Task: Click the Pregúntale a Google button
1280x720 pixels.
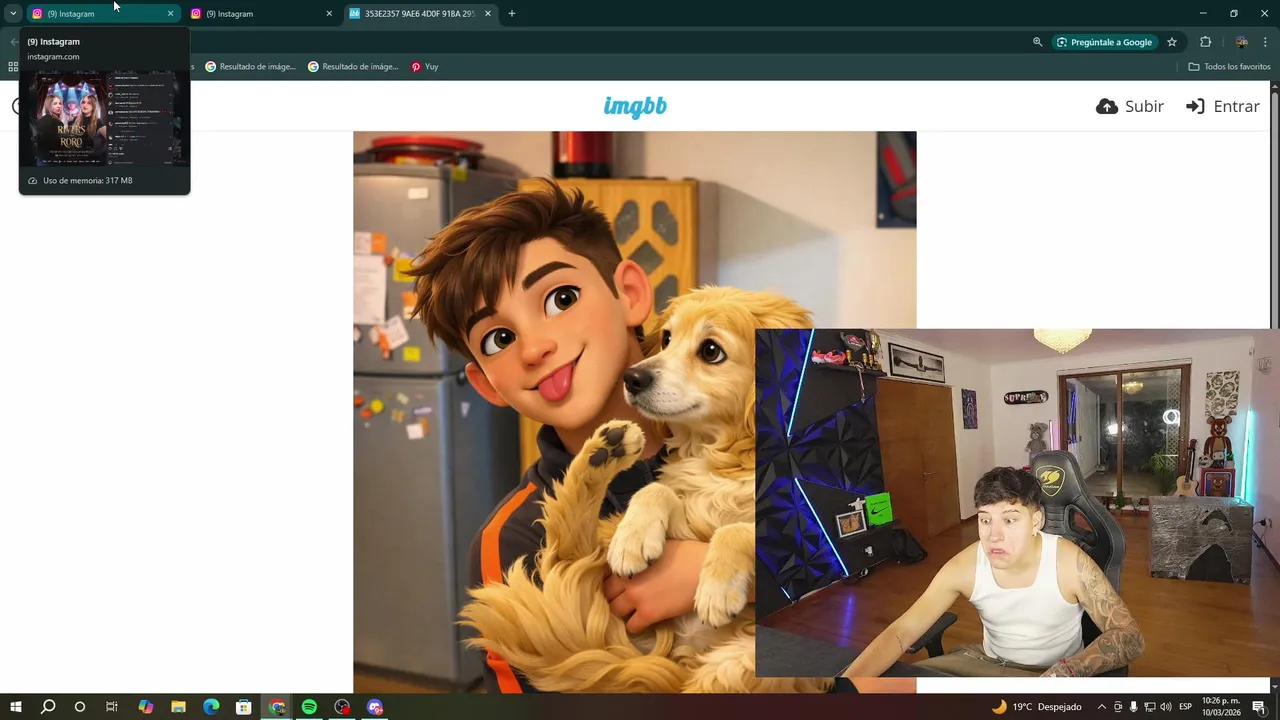Action: (1104, 42)
